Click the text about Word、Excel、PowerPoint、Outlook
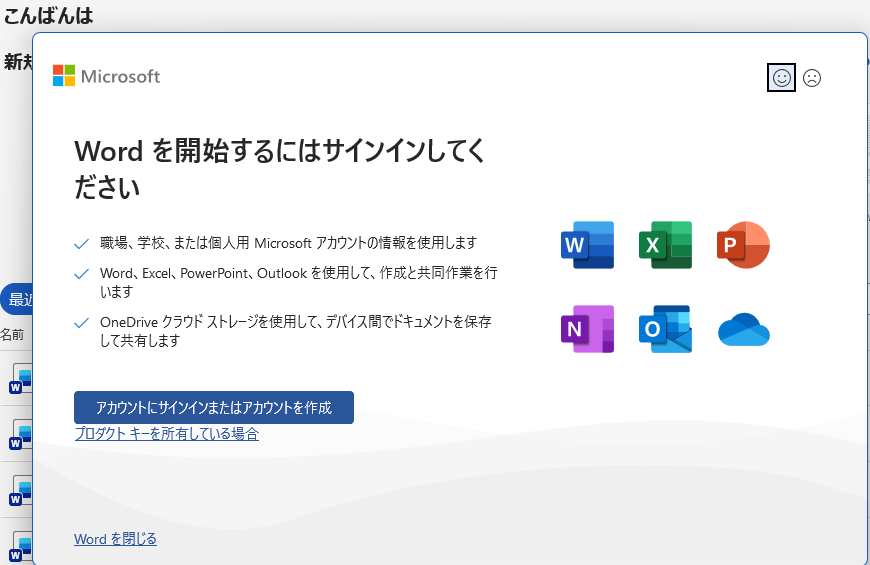This screenshot has width=870, height=565. (x=299, y=282)
